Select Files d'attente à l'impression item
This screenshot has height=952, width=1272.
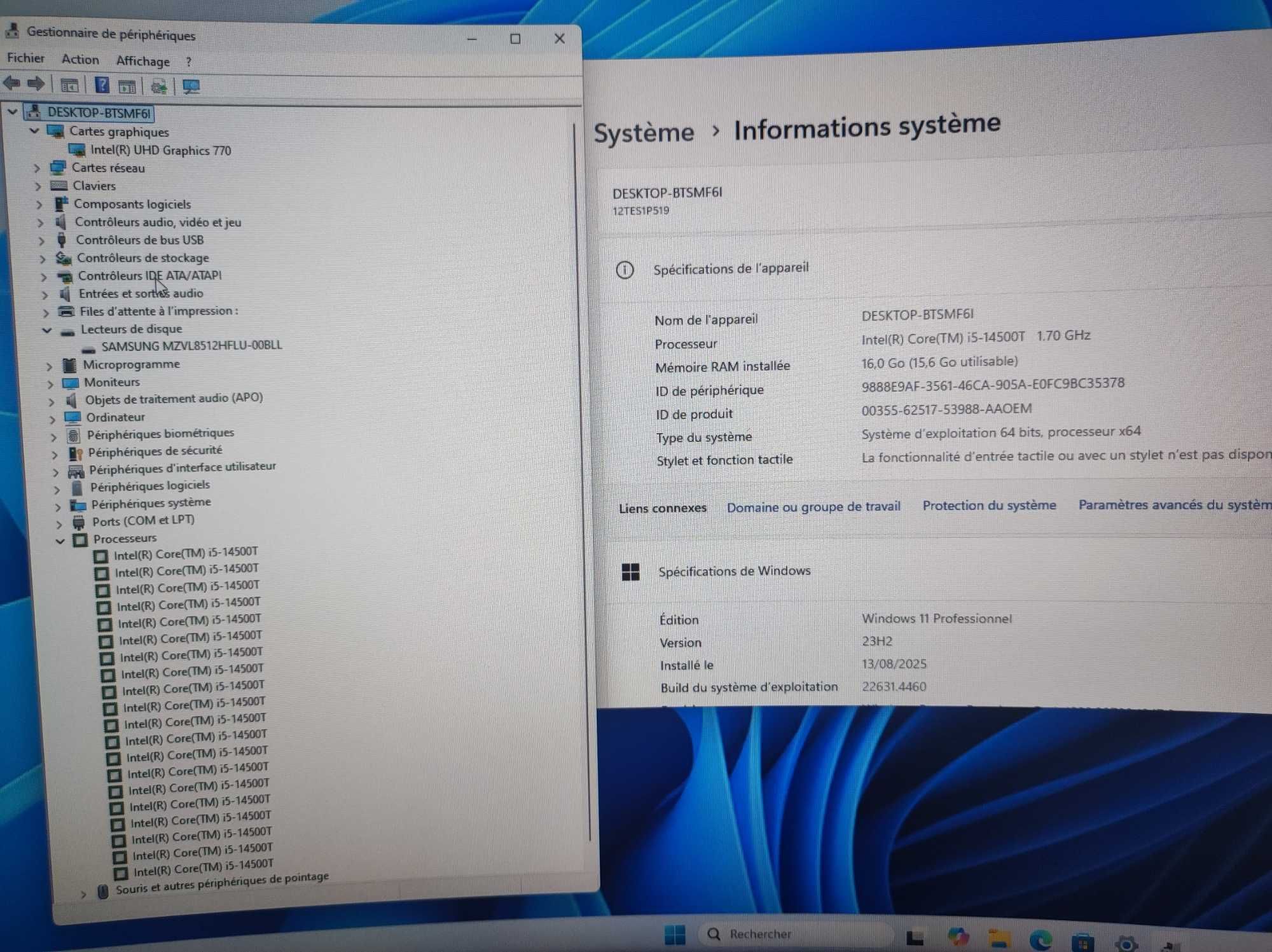pyautogui.click(x=159, y=311)
